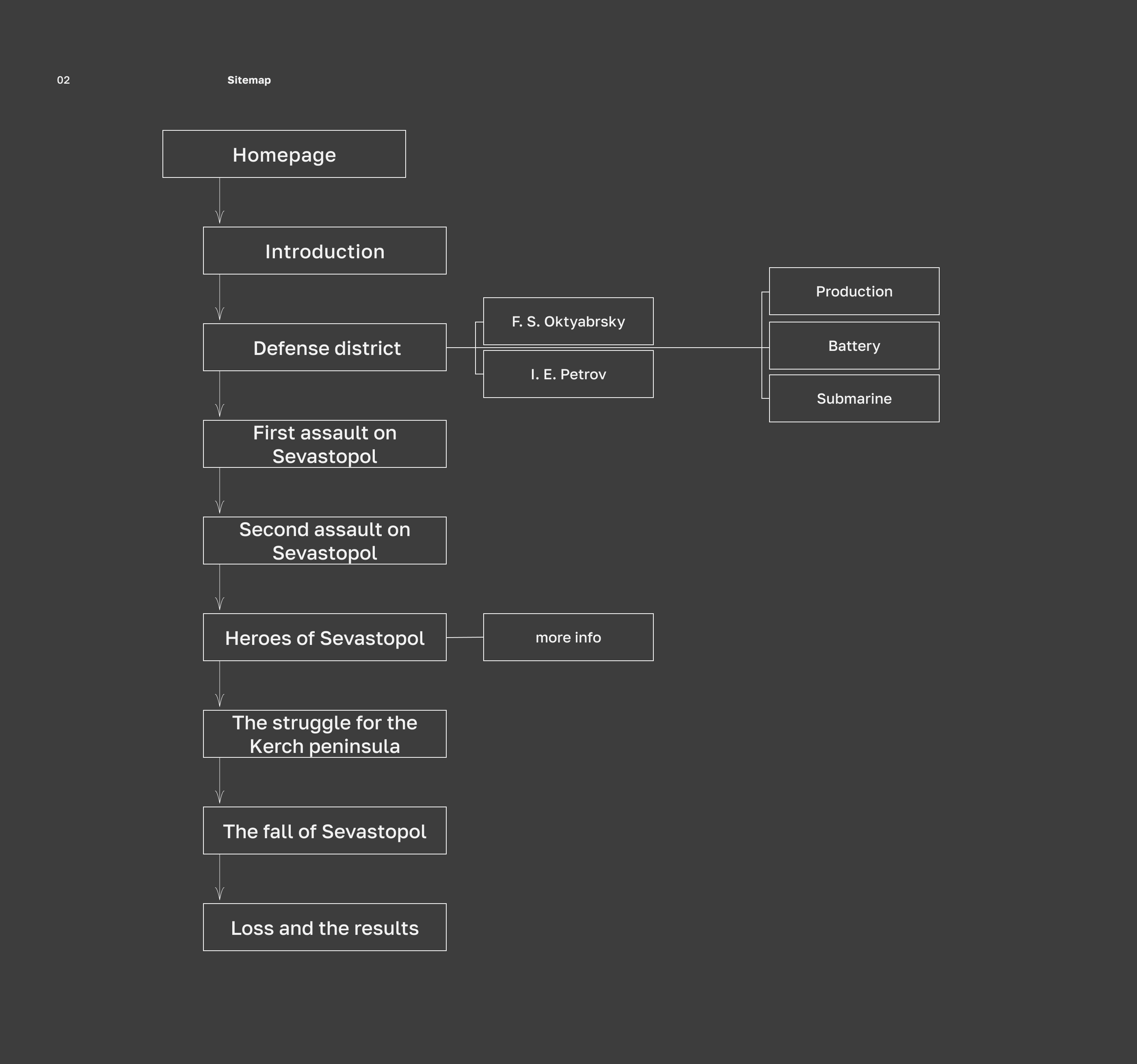Select the I. E. Petrov node

[568, 374]
